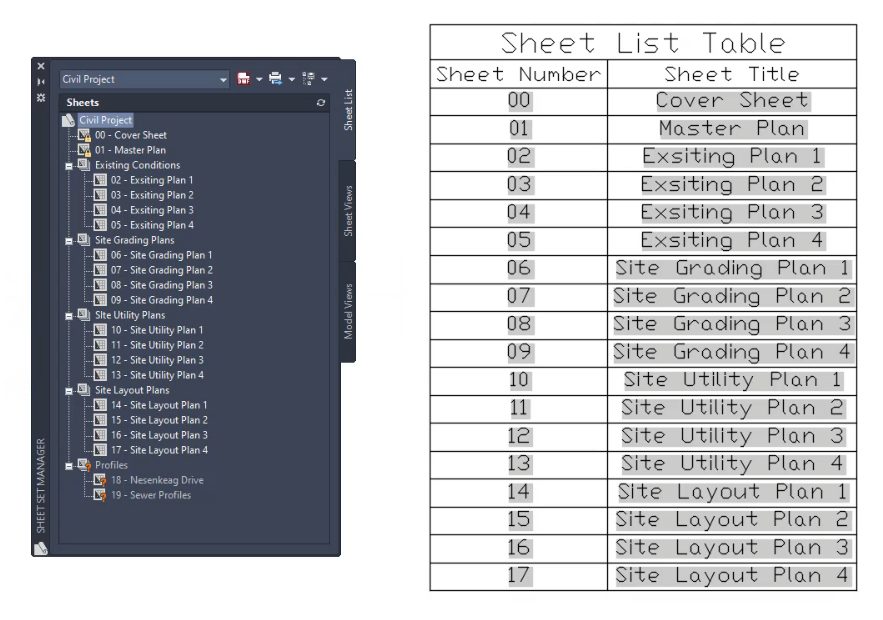883x620 pixels.
Task: Click sheet icon of 06 - Site Grading Plan 1
Action: 100,255
